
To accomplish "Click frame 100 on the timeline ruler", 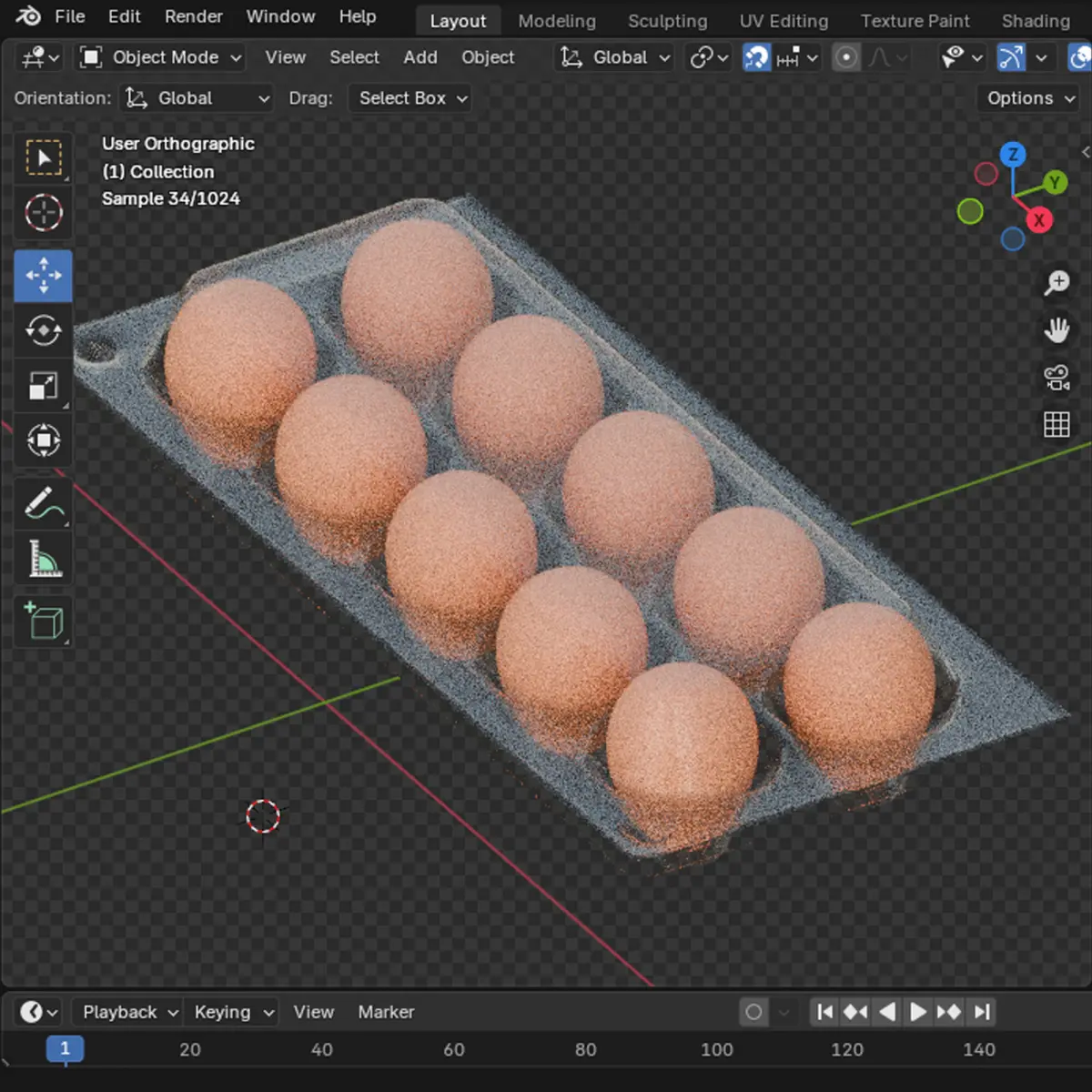I will click(x=717, y=1049).
